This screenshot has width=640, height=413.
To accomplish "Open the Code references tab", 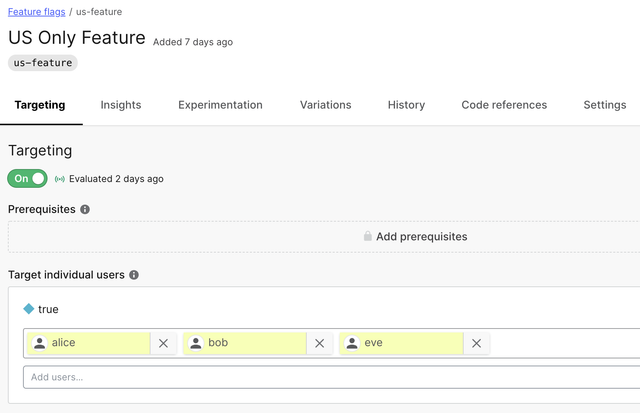I will 504,105.
